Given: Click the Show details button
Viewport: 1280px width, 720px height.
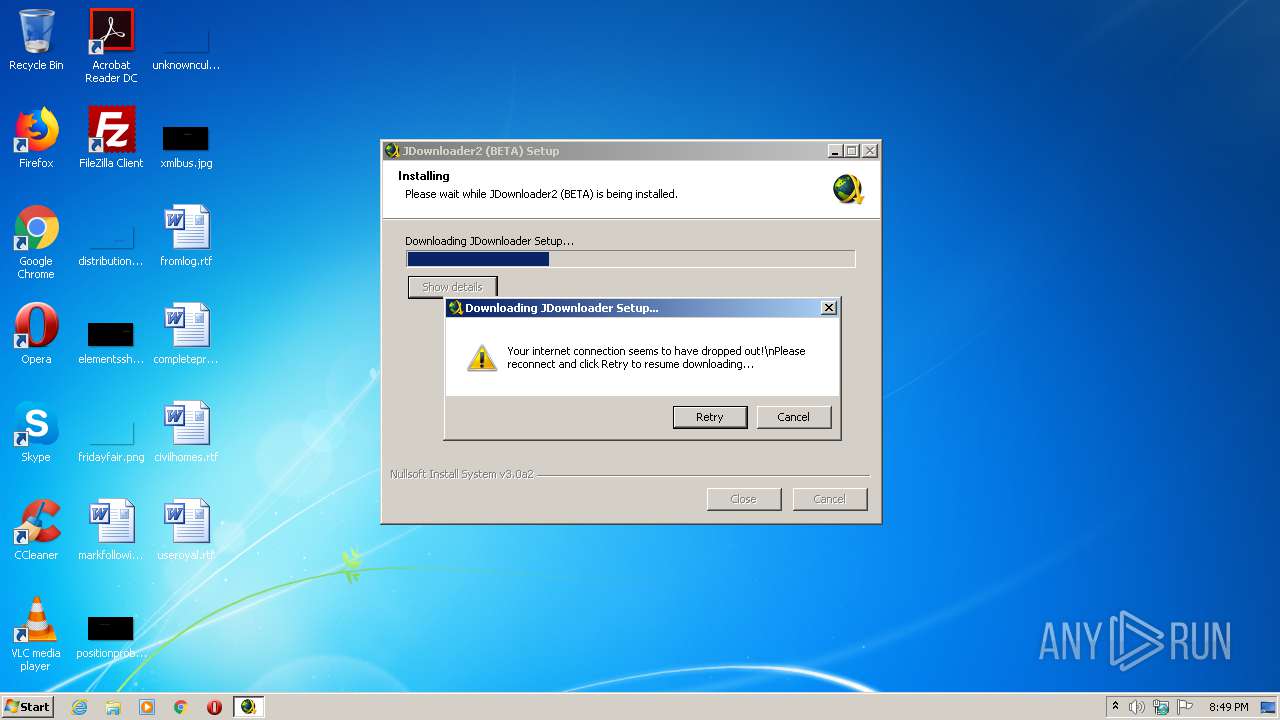Looking at the screenshot, I should coord(452,287).
